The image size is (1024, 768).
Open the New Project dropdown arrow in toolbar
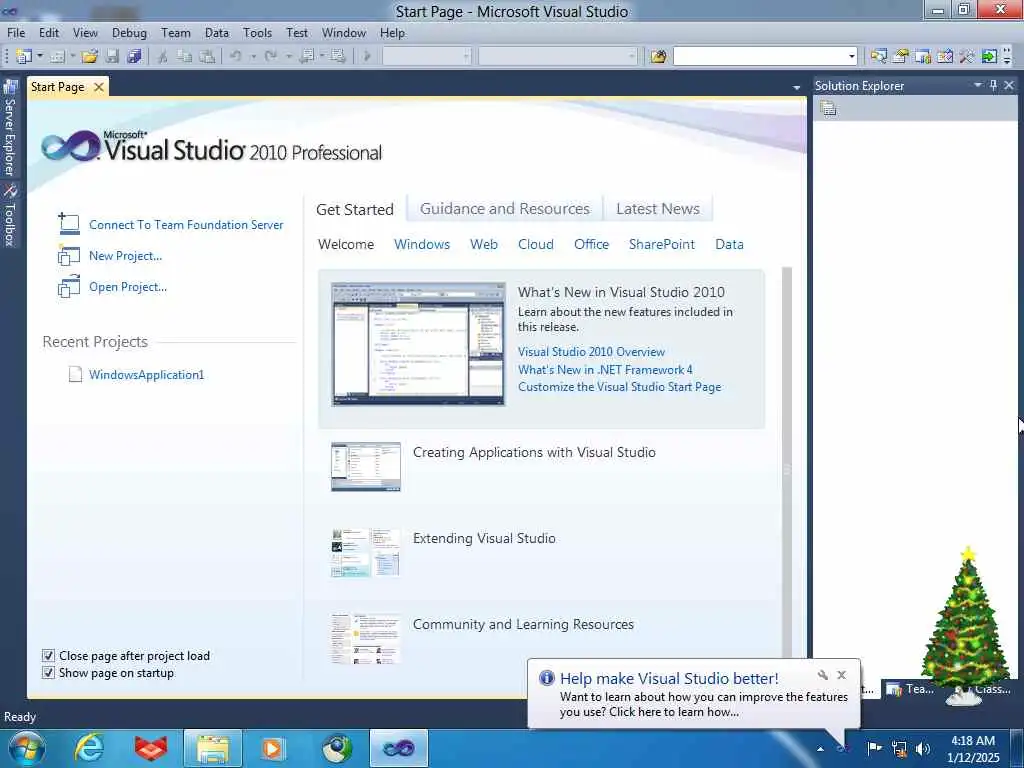tap(40, 57)
